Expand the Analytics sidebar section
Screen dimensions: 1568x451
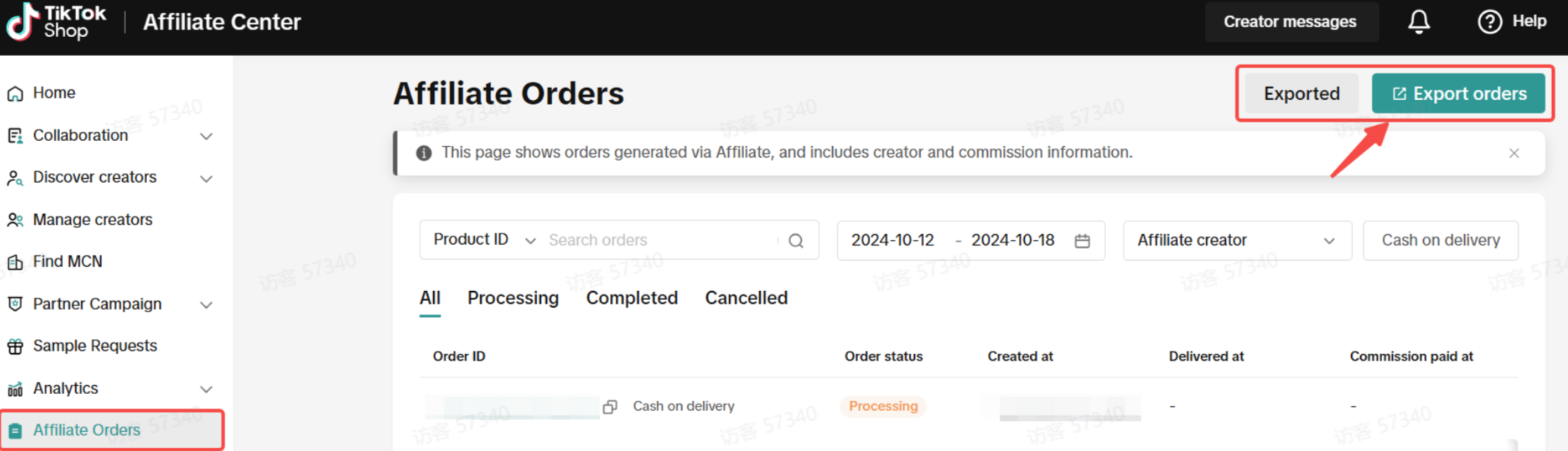206,390
